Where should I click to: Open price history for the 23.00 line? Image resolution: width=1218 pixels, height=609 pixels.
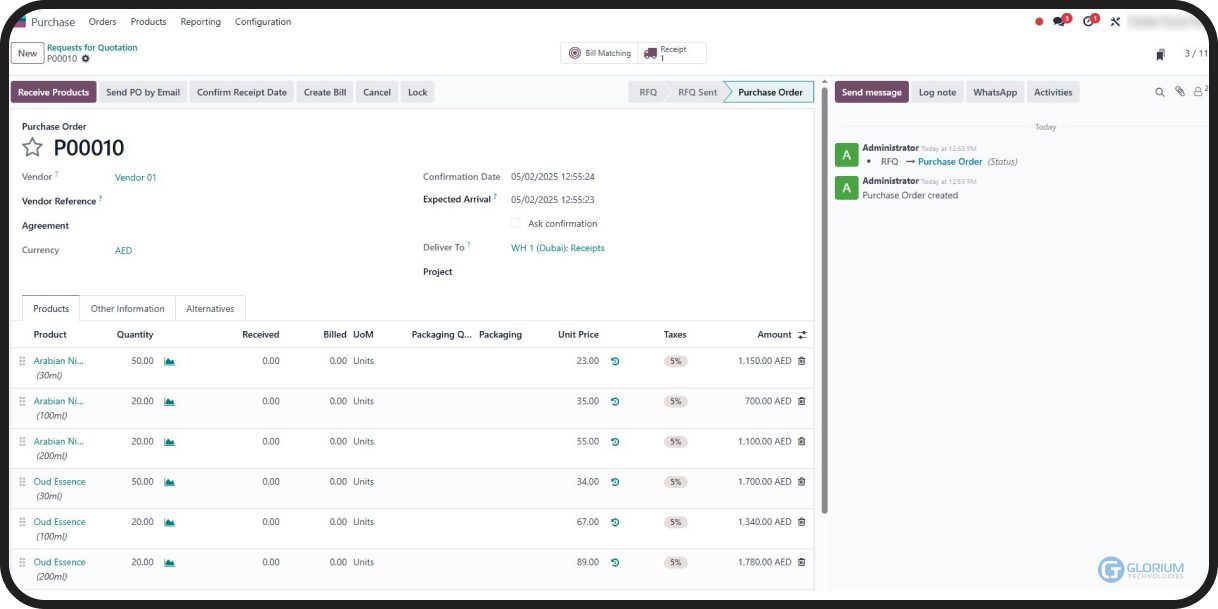[x=615, y=361]
